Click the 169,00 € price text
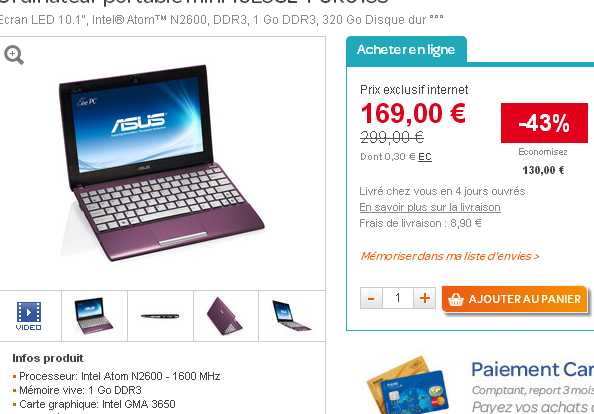This screenshot has width=594, height=414. [413, 113]
